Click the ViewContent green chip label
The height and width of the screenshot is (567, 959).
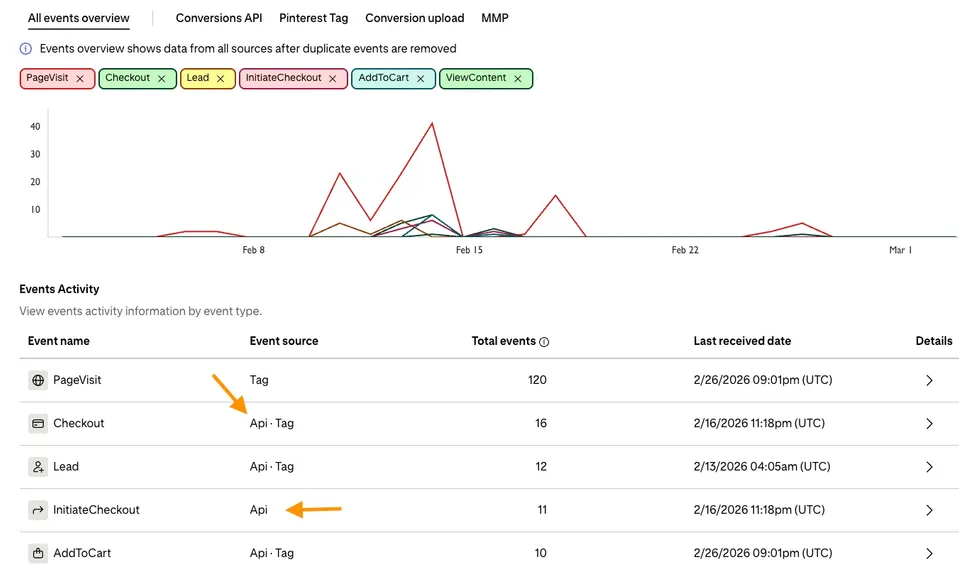tap(476, 78)
